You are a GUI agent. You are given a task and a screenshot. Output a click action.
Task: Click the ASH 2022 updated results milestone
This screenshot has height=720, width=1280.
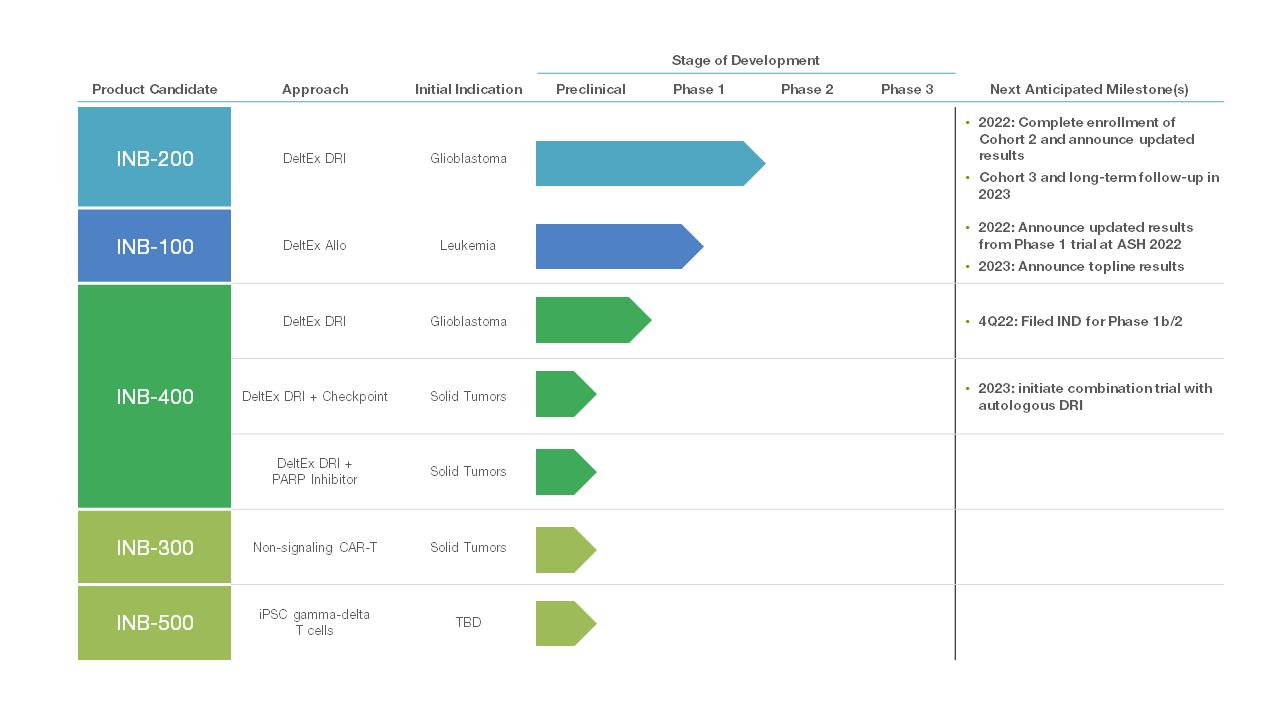(x=1085, y=236)
